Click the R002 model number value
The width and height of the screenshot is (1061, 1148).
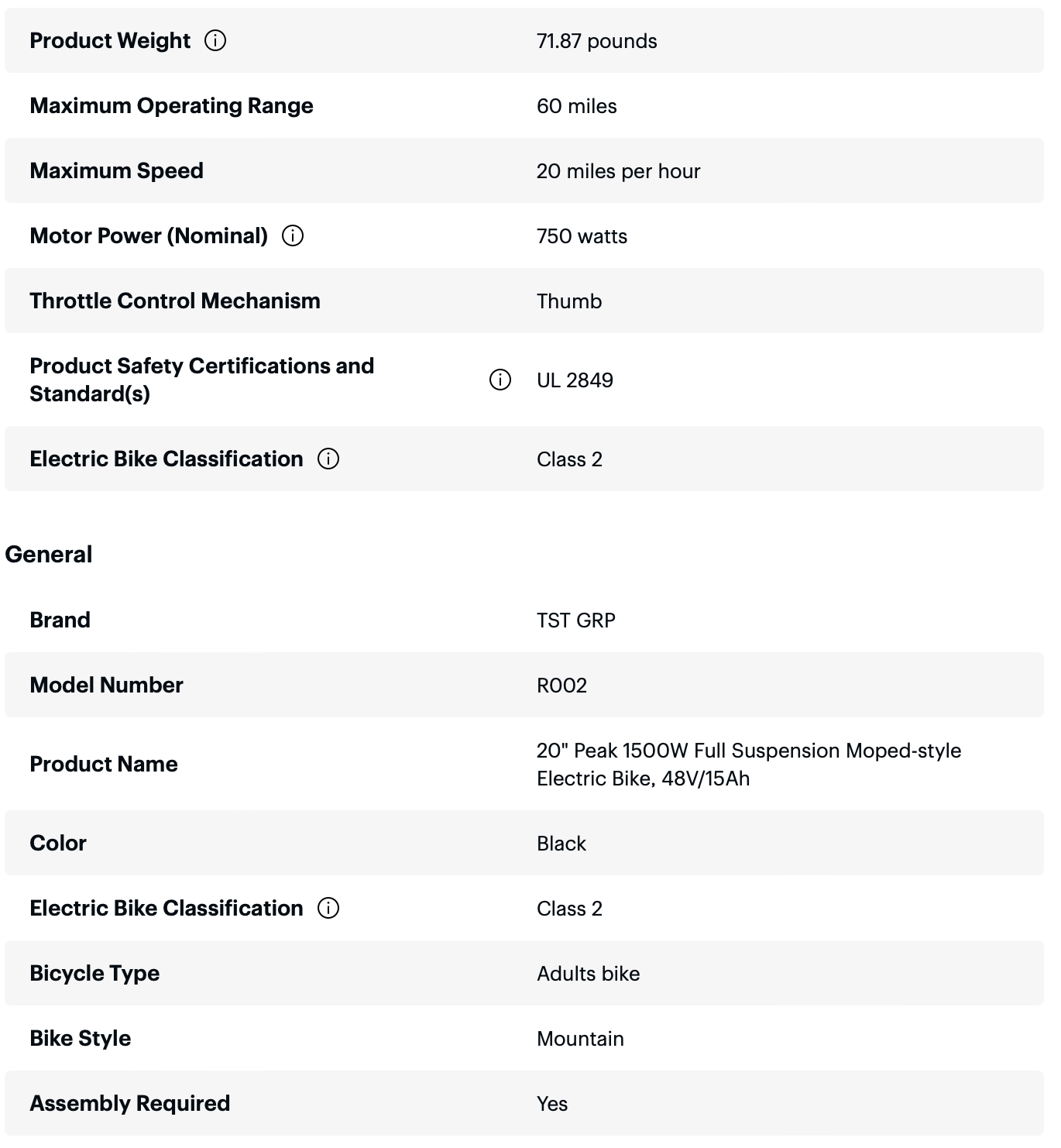[561, 686]
